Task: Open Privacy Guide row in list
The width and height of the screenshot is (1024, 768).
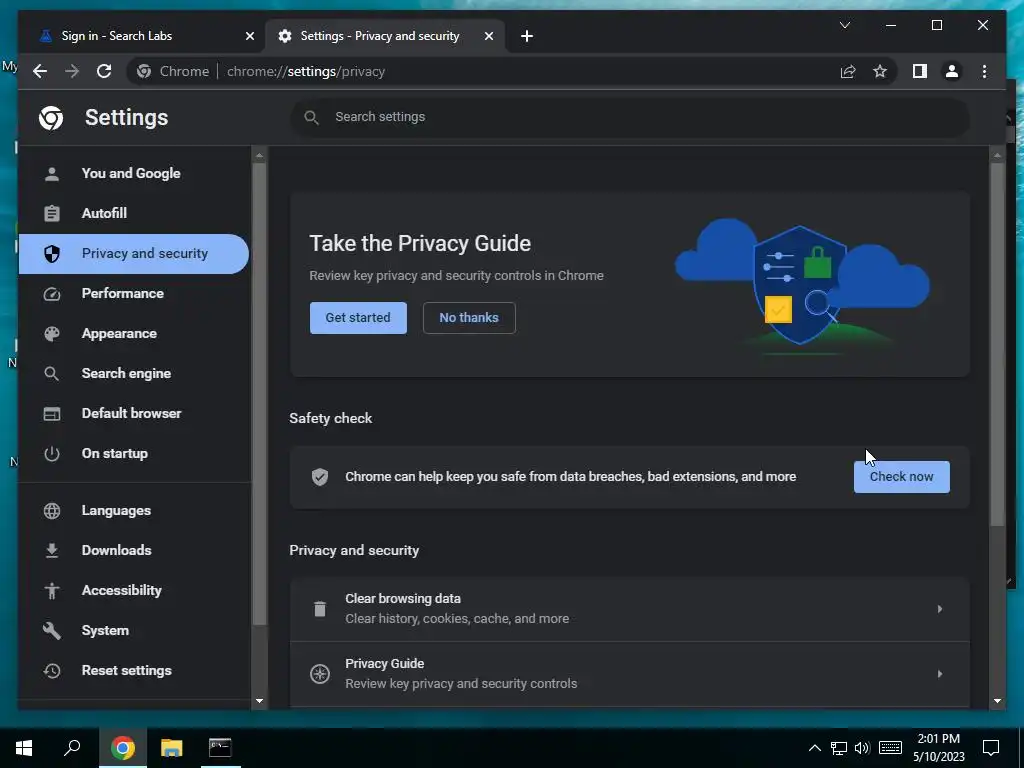Action: tap(630, 673)
